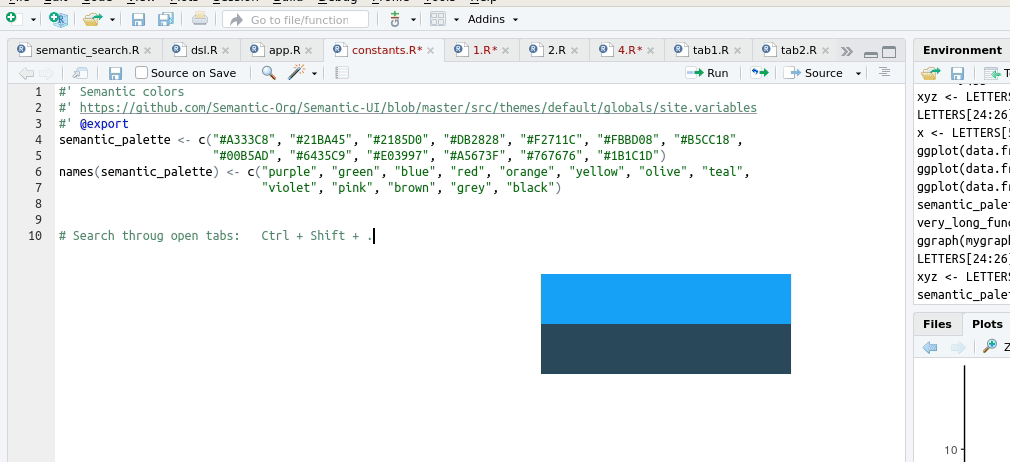
Task: Click the New File icon
Action: (x=11, y=19)
